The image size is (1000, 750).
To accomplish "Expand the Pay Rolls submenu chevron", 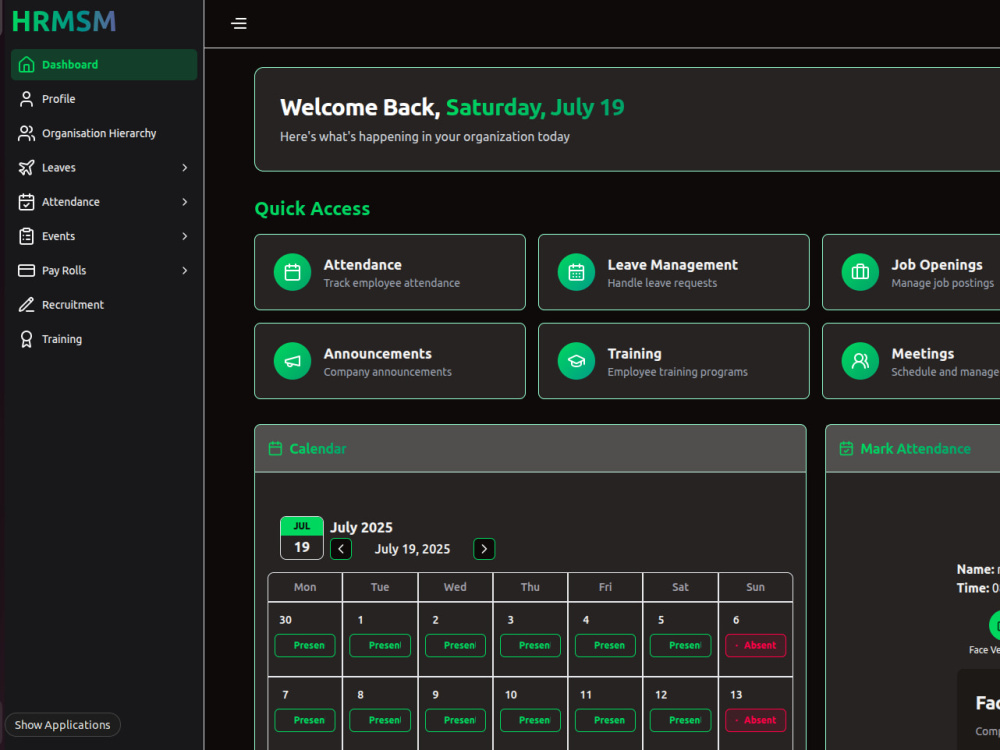I will click(x=184, y=270).
